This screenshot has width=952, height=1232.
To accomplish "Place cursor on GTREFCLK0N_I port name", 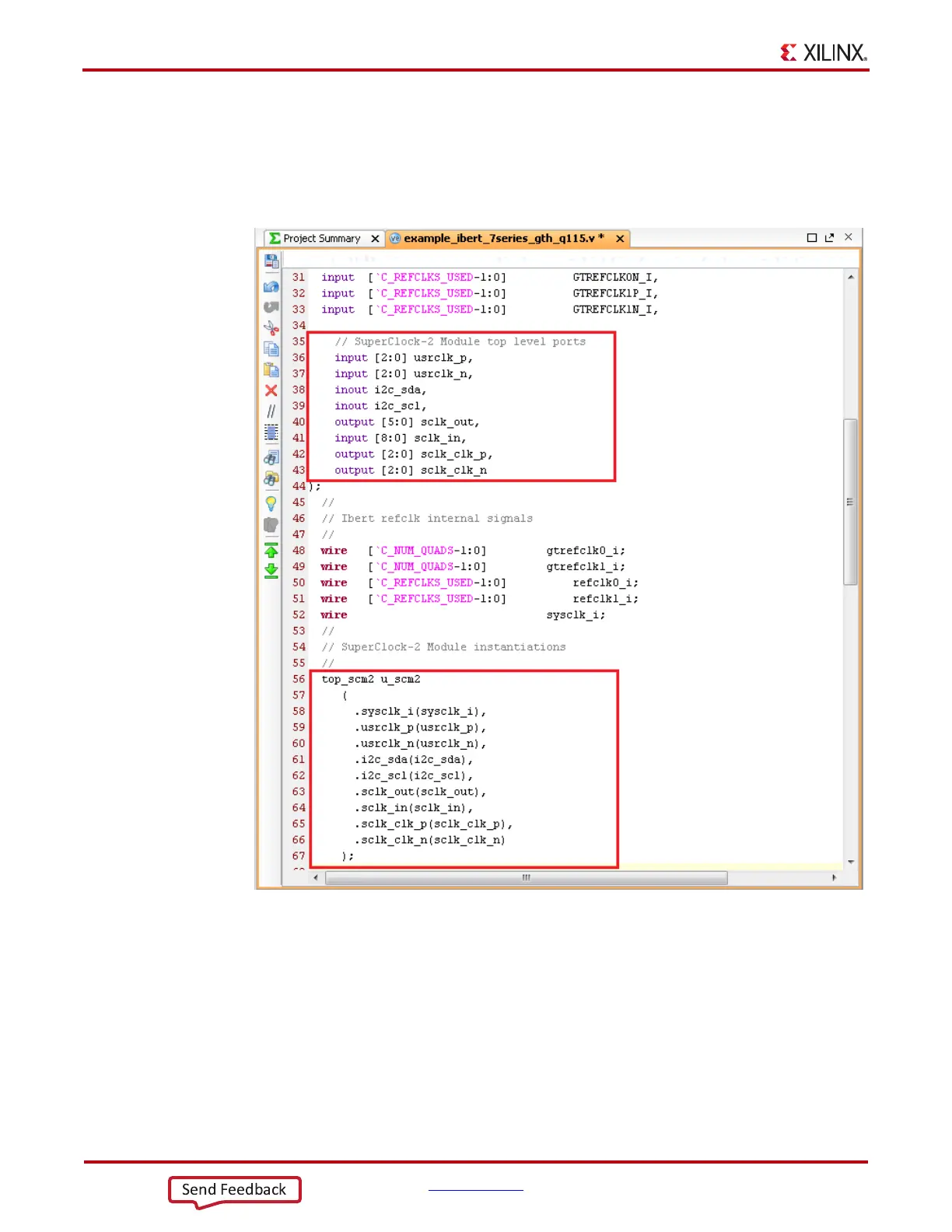I will (615, 277).
